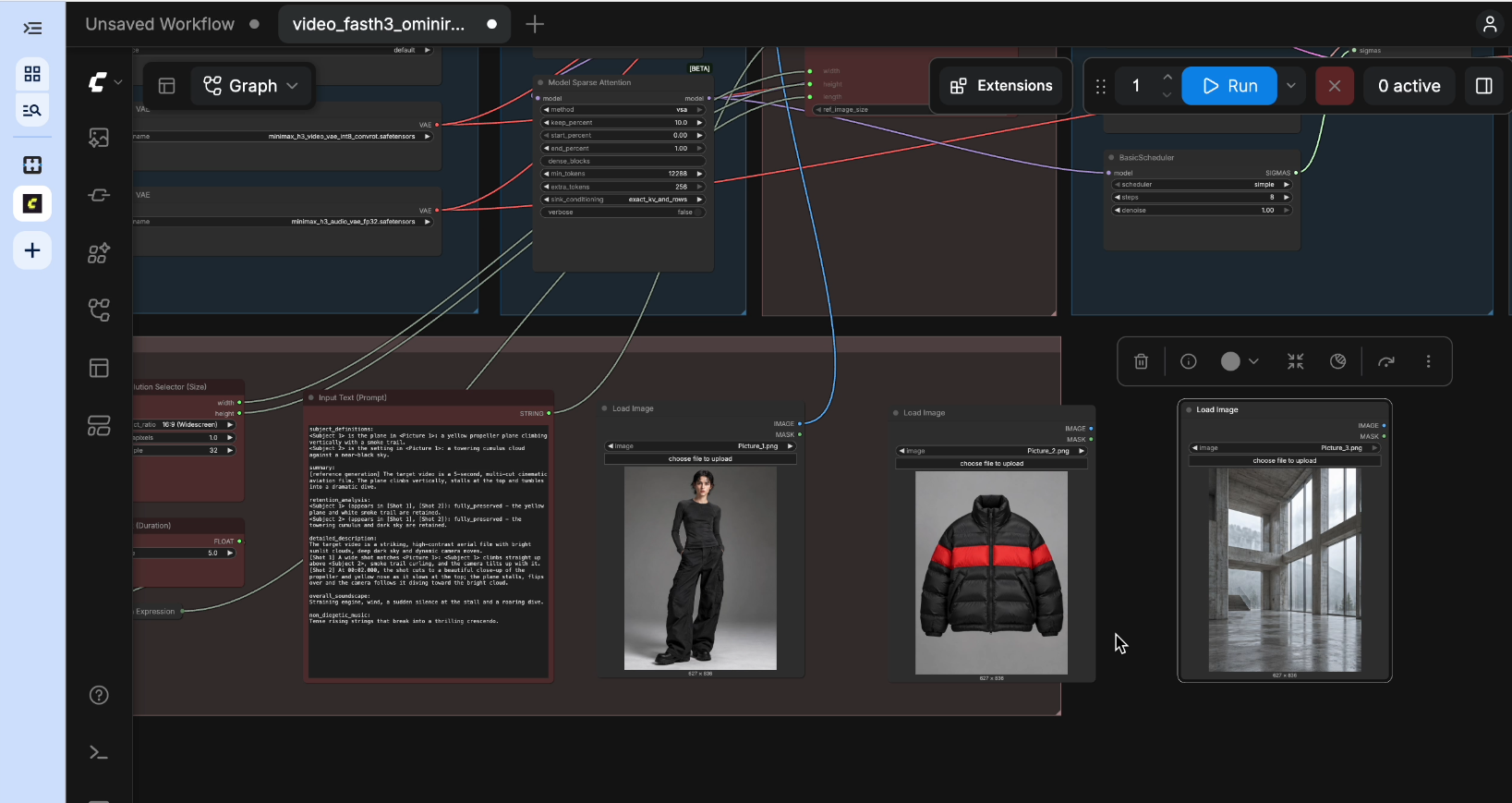This screenshot has height=803, width=1512.
Task: Expand the collapsed outer sidebar menu
Action: coord(32,28)
